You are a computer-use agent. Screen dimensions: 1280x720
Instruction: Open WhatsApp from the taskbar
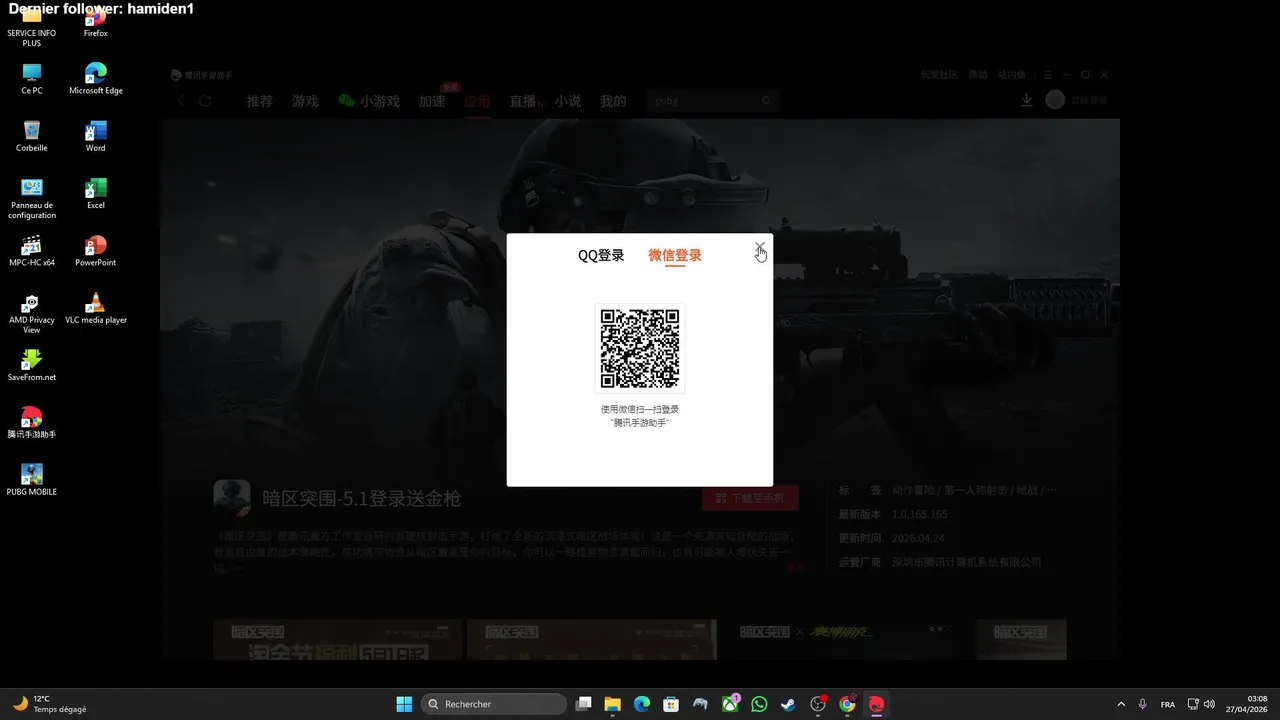pos(759,704)
